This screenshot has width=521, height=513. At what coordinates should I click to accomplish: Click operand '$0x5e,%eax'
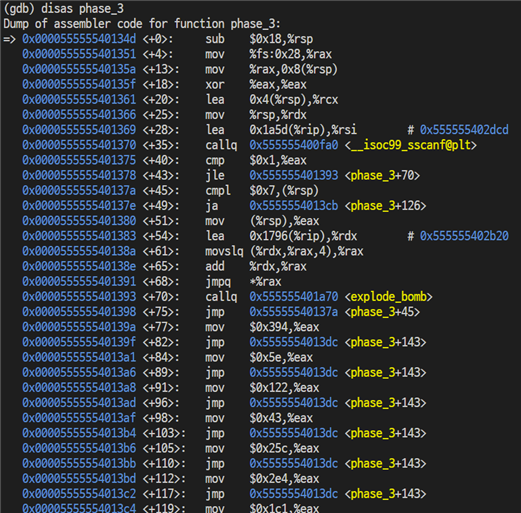[281, 357]
